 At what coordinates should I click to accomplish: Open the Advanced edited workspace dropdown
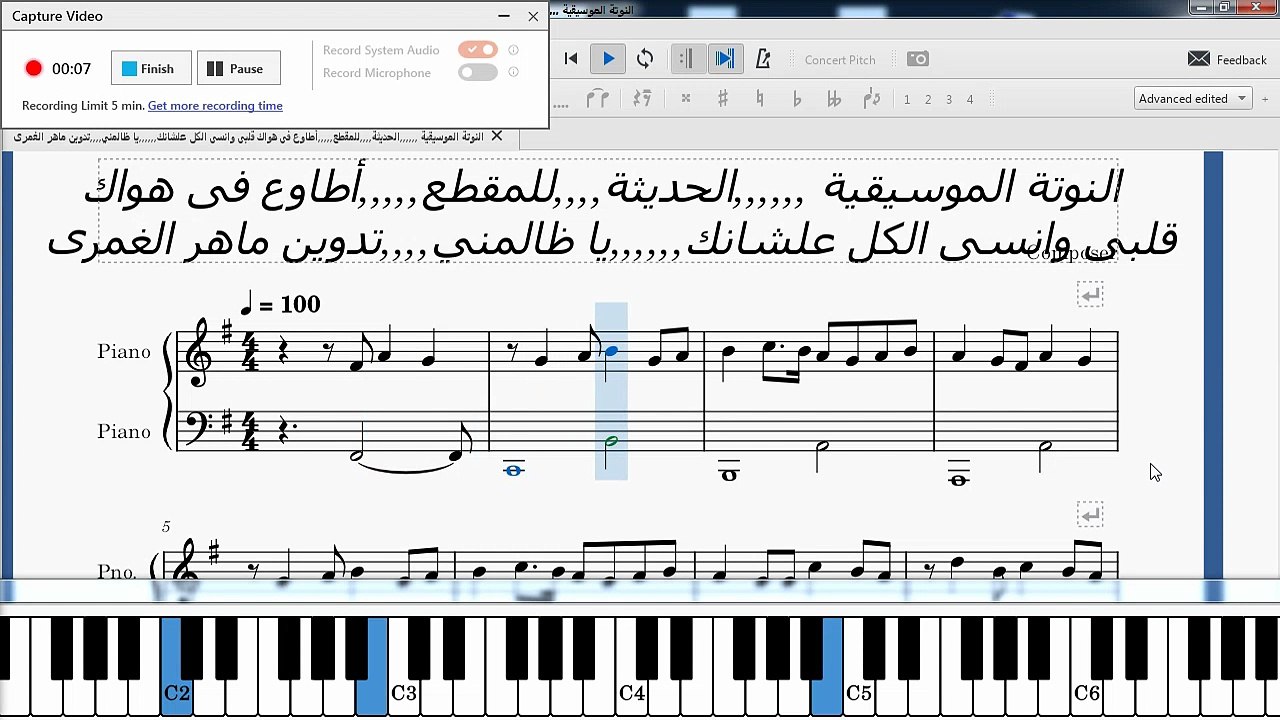(x=1193, y=98)
